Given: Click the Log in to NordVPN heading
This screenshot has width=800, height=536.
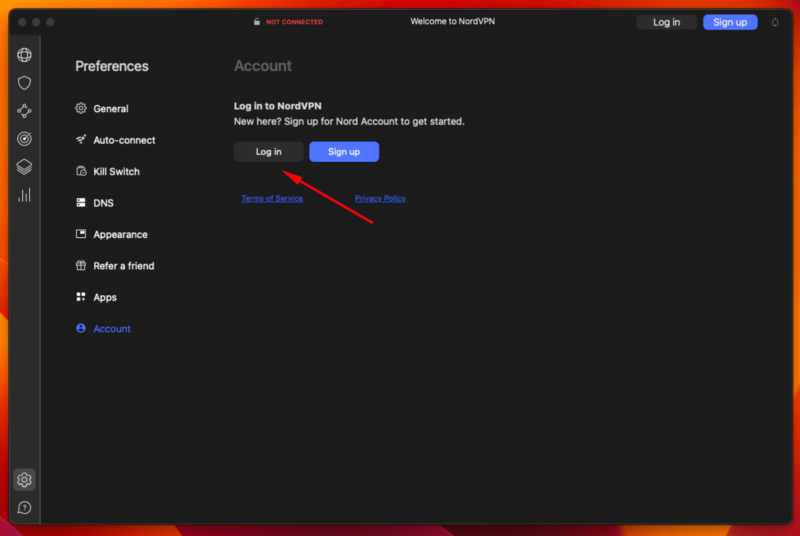Looking at the screenshot, I should (x=278, y=106).
